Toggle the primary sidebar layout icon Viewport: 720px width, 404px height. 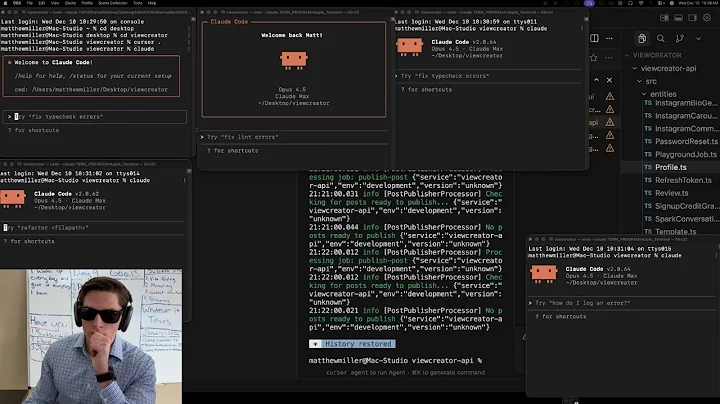tap(664, 18)
